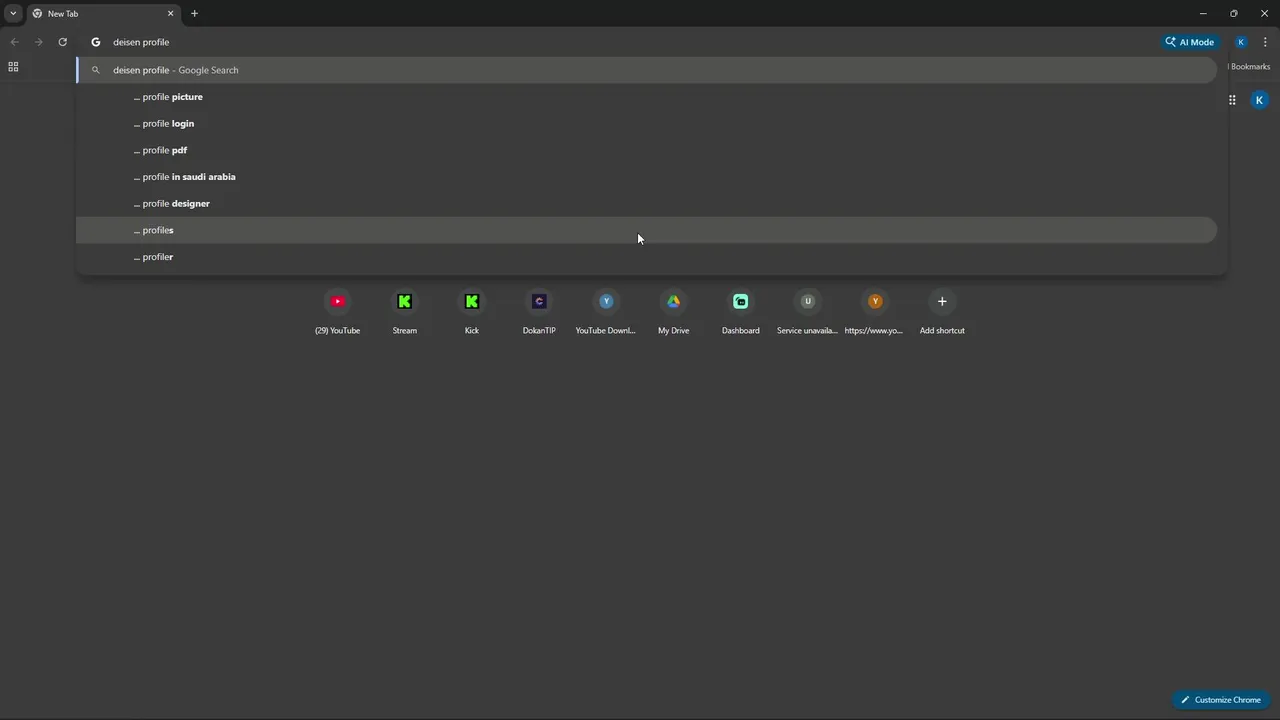
Task: Open AI Mode button
Action: tap(1189, 42)
